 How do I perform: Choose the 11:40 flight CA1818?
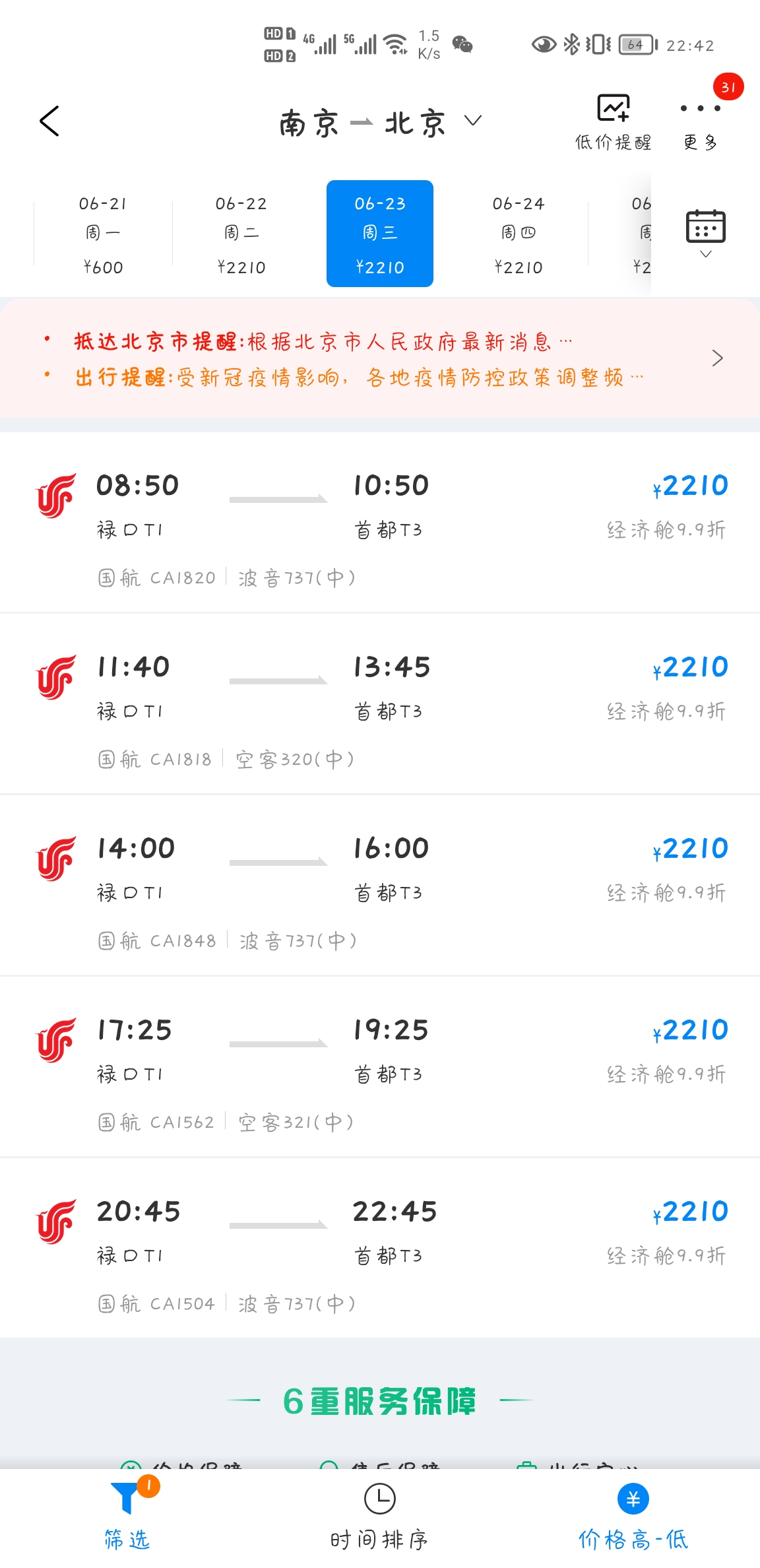coord(380,704)
